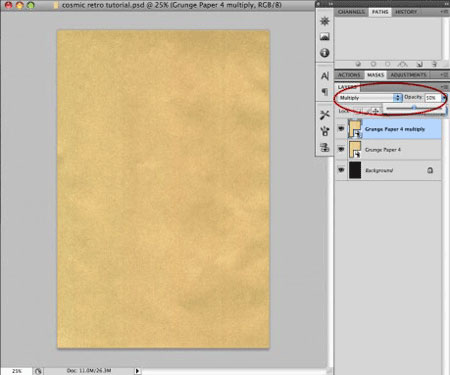Switch to the Adjustments tab

coord(408,75)
